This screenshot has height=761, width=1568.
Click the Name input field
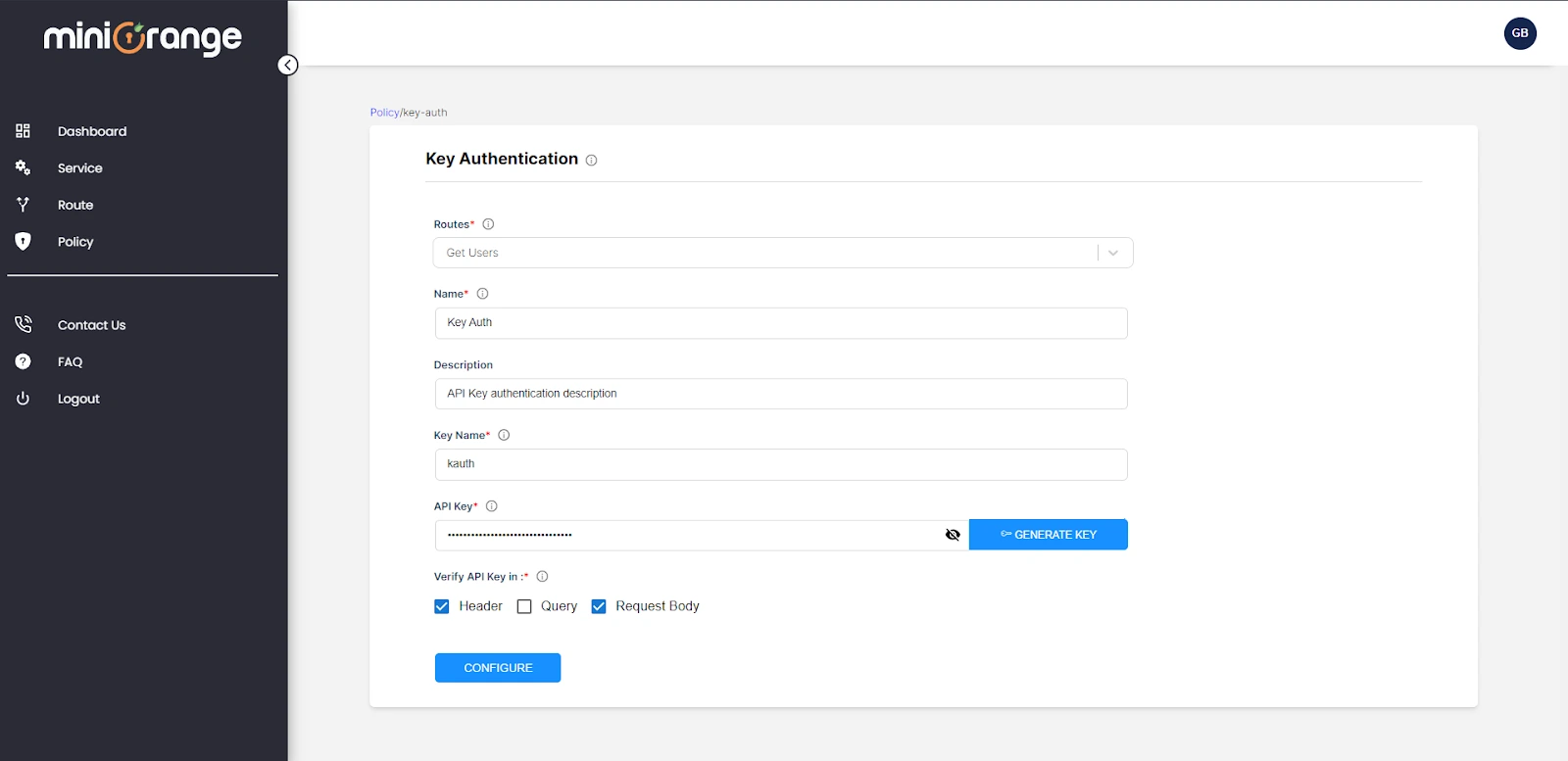tap(781, 323)
